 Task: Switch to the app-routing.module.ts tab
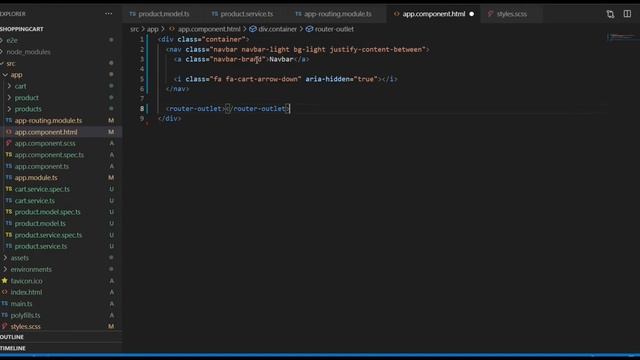click(333, 14)
